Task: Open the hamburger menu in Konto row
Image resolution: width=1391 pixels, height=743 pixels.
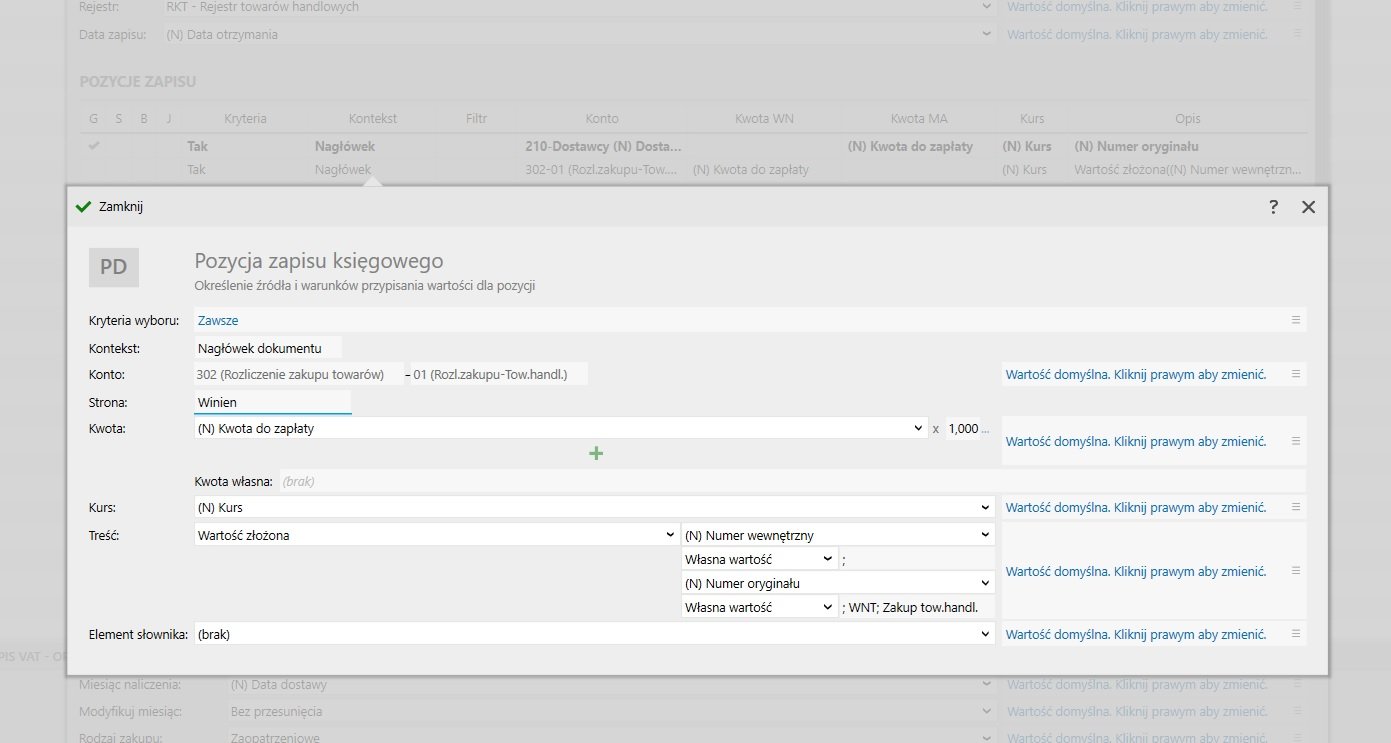Action: pyautogui.click(x=1296, y=374)
